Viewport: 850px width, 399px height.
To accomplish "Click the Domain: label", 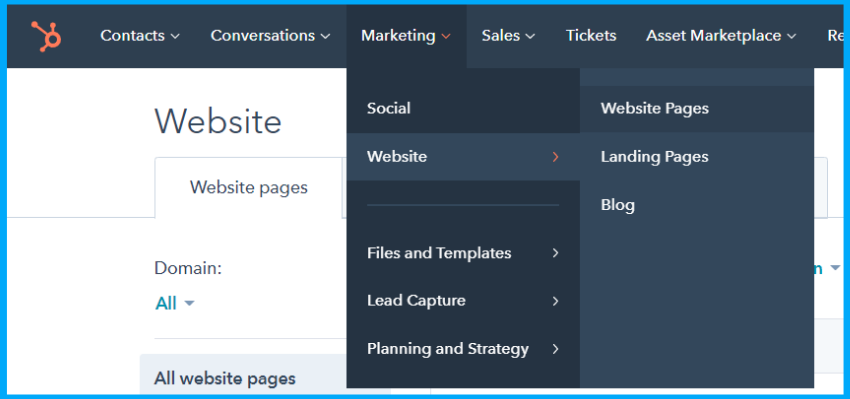I will click(188, 268).
